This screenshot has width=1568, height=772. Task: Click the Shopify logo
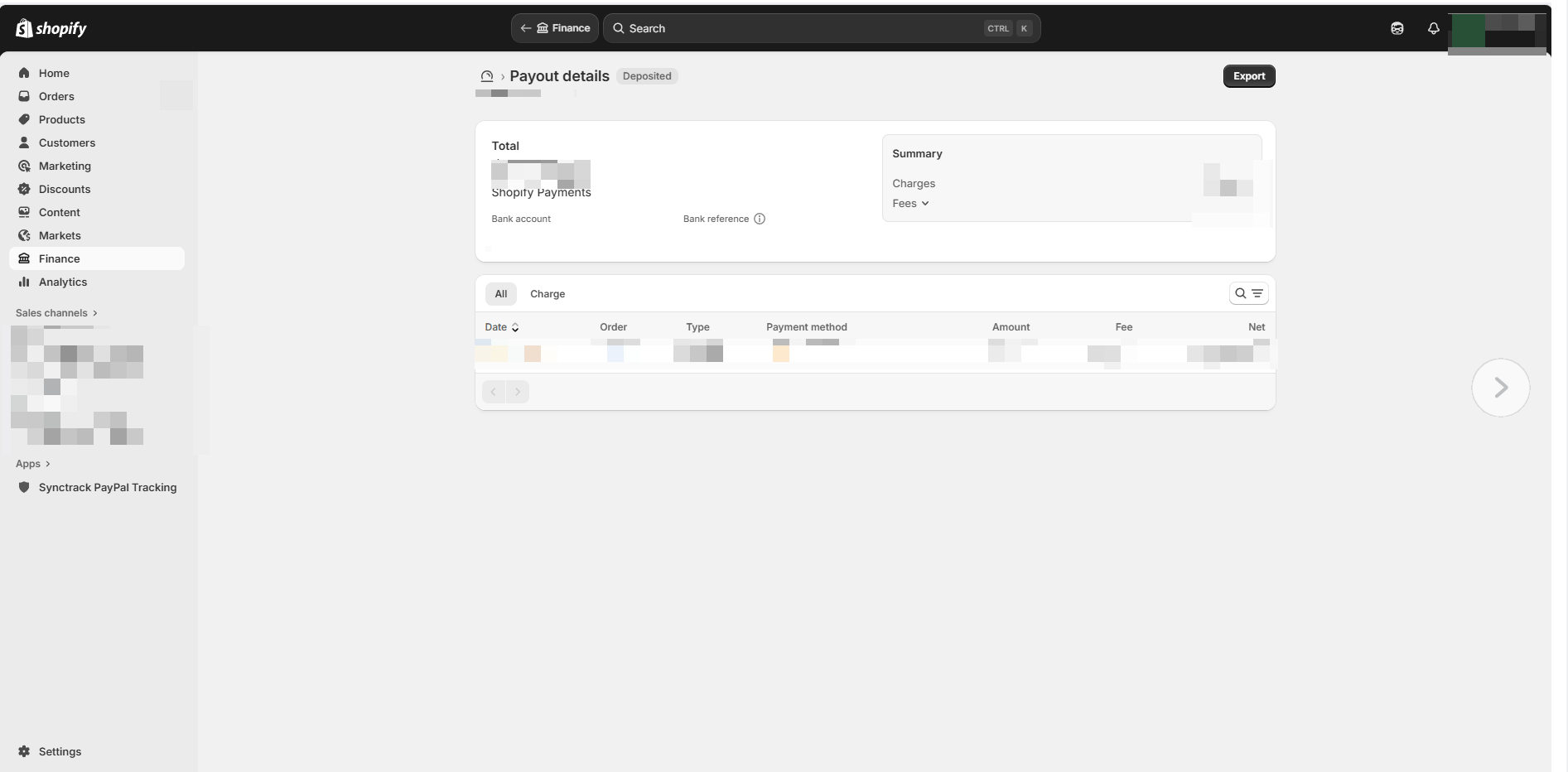(51, 28)
